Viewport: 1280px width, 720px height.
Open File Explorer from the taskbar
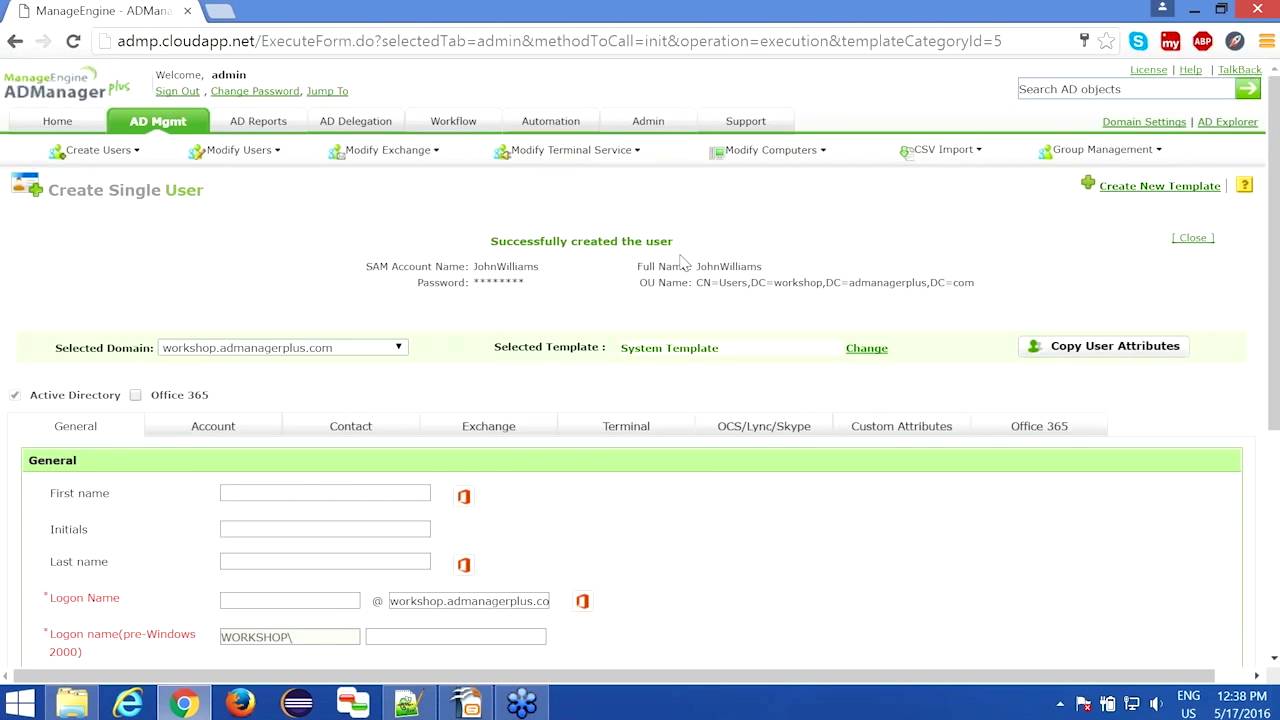pyautogui.click(x=72, y=703)
